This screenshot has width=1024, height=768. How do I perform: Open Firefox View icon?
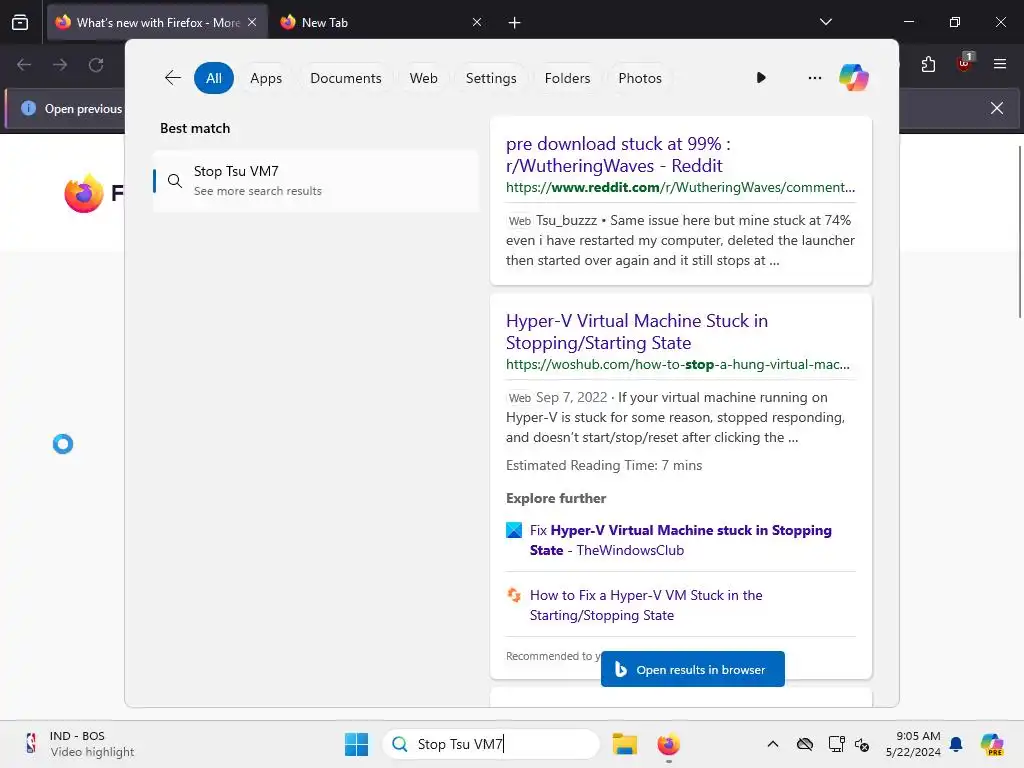click(20, 22)
